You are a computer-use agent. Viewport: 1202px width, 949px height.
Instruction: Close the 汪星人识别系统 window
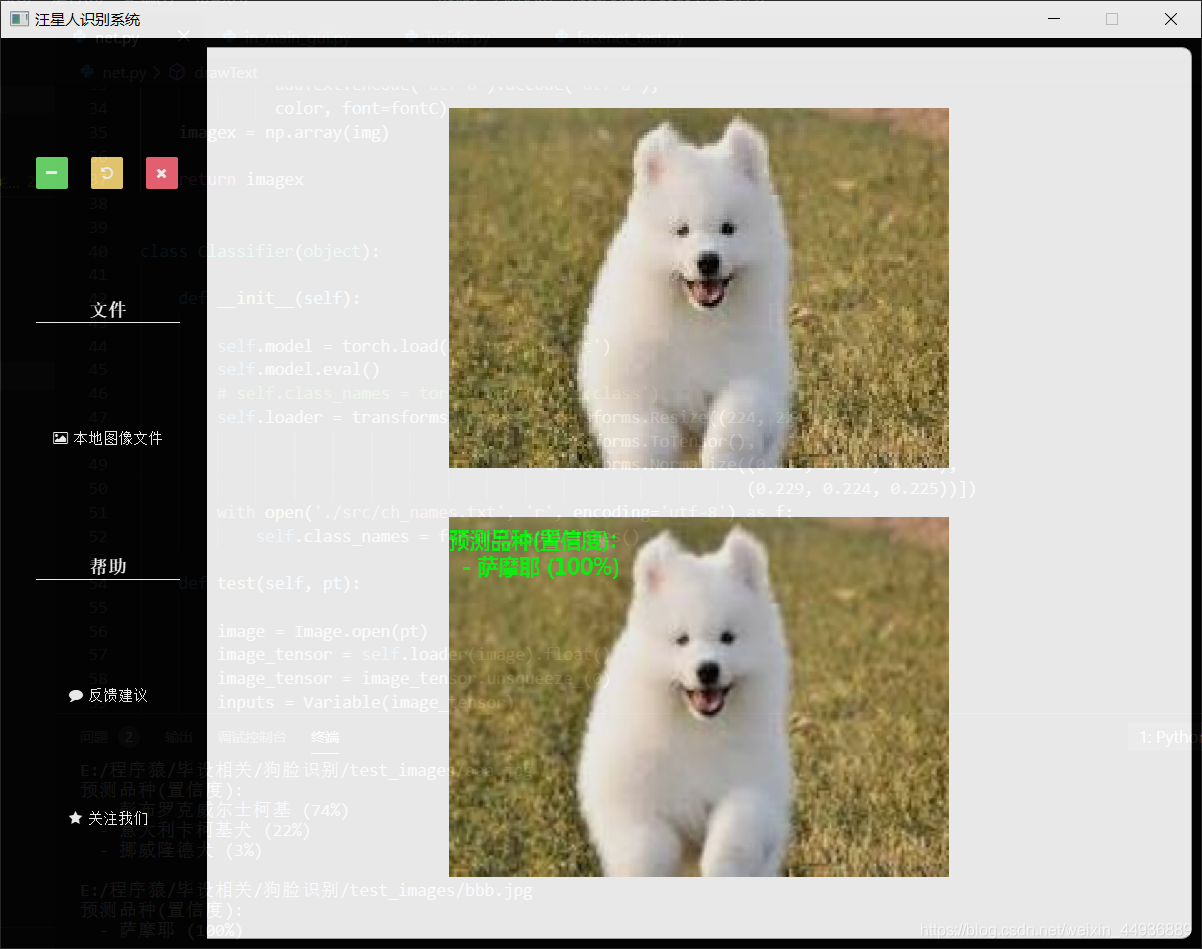(x=1171, y=19)
